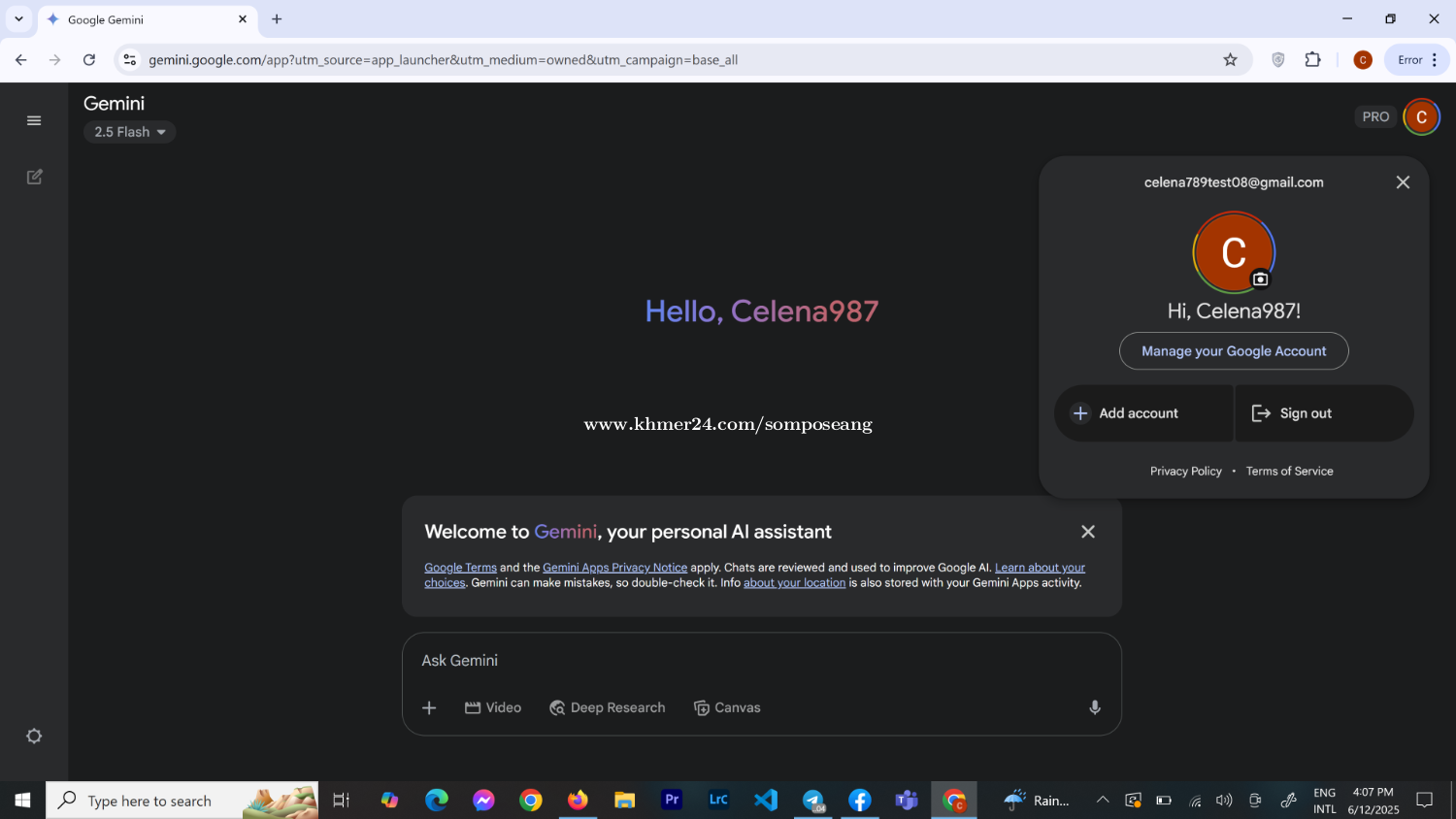Open Messenger from taskbar

(483, 801)
